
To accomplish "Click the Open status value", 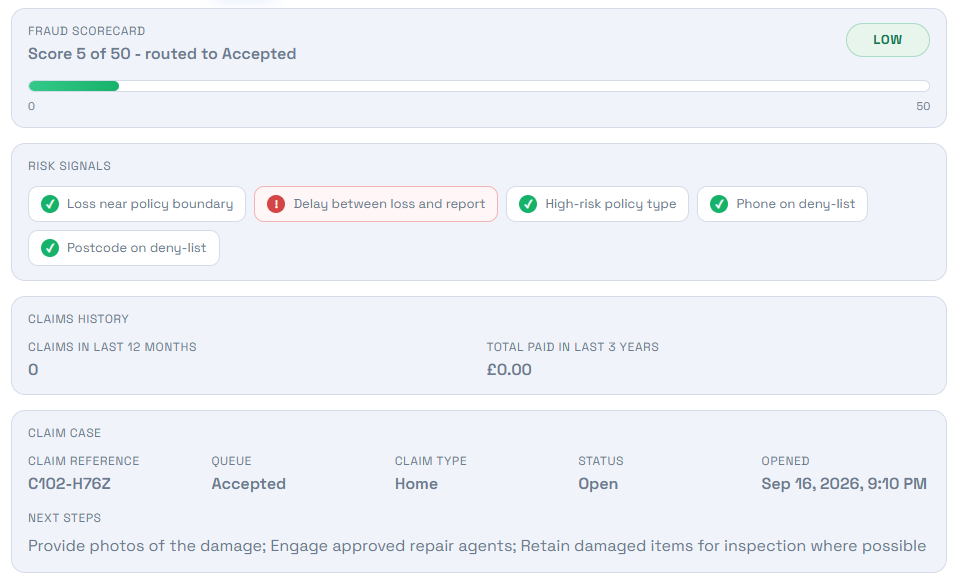I will (x=598, y=484).
